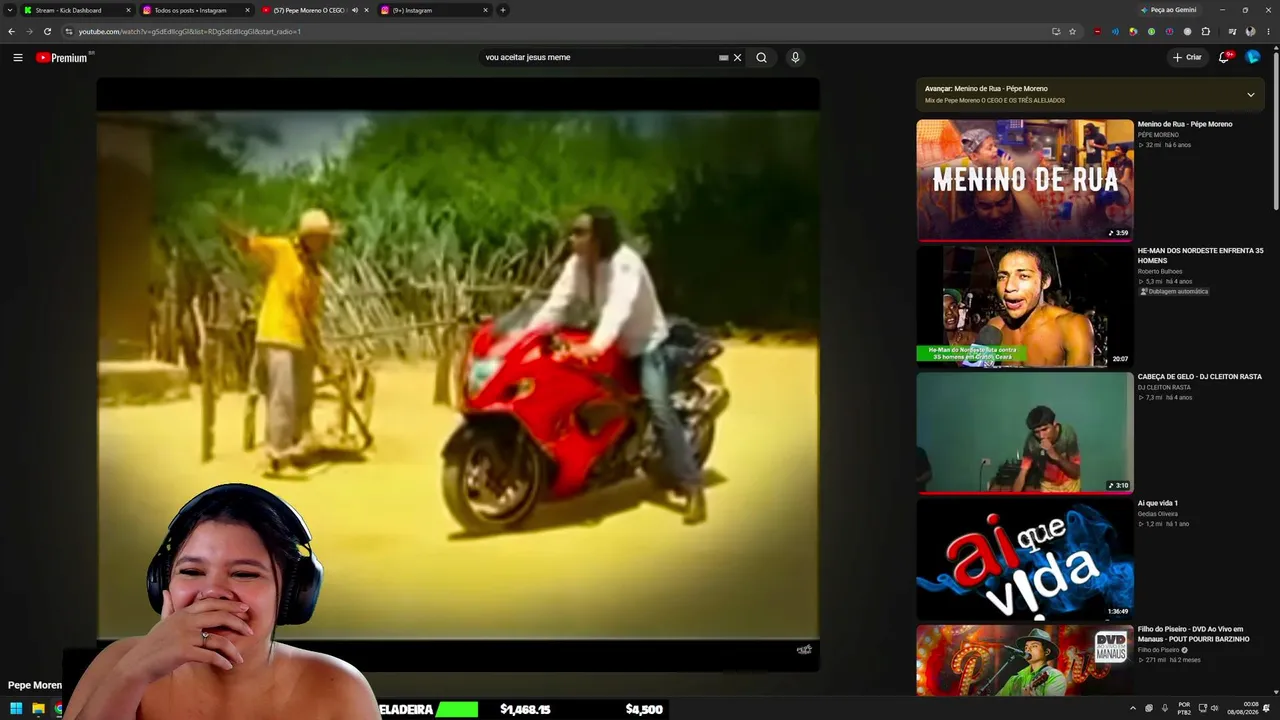Open the taskbar volume speaker control
This screenshot has height=720, width=1280.
[1215, 708]
